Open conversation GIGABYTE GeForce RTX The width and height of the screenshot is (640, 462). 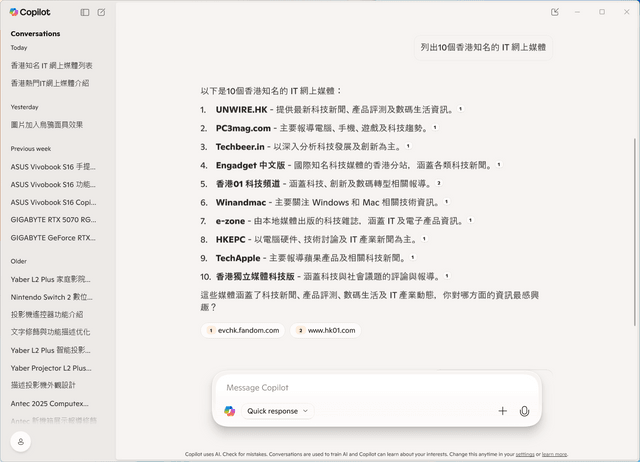53,238
